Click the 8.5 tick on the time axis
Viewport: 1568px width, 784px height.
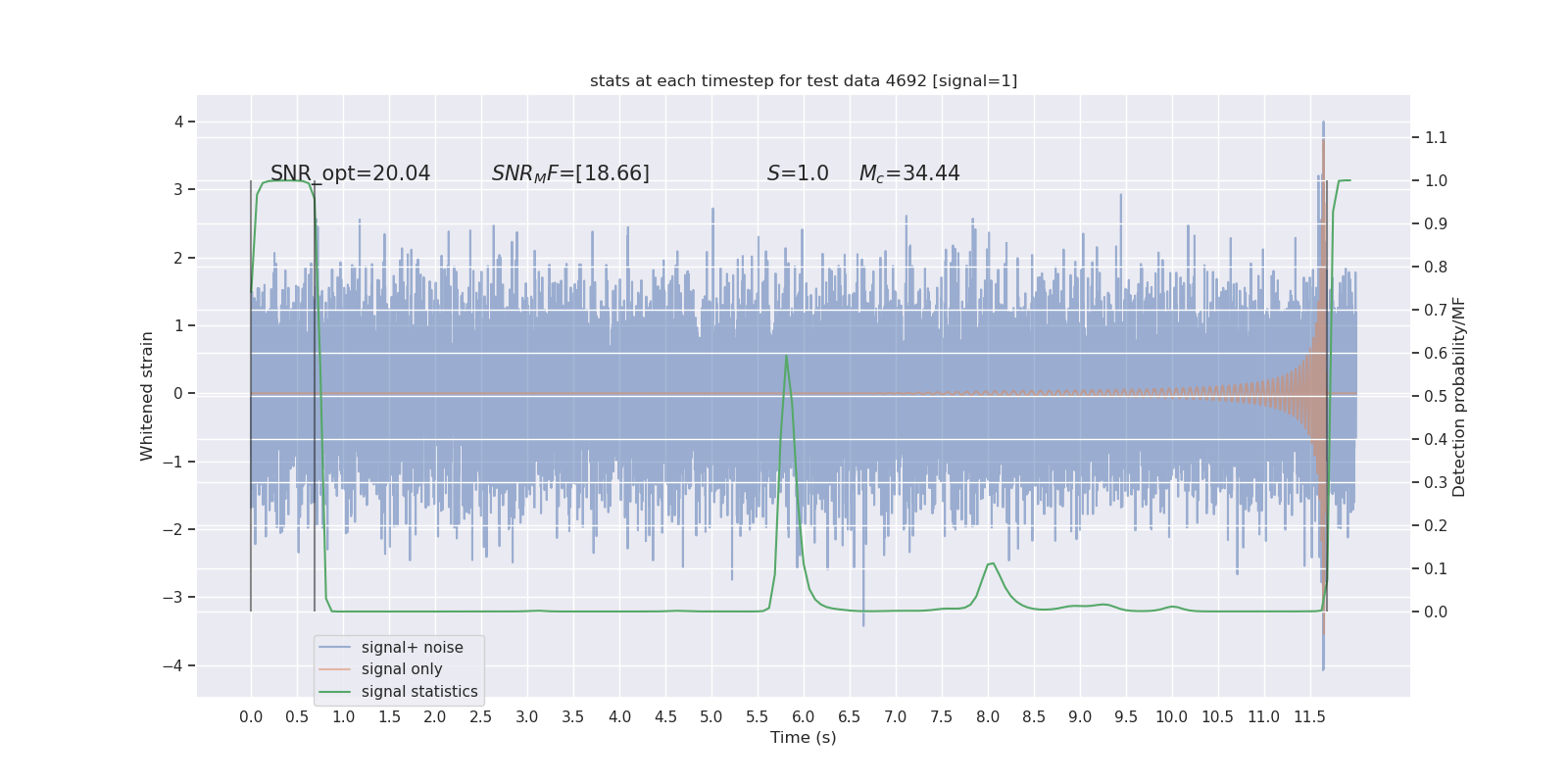coord(1034,716)
